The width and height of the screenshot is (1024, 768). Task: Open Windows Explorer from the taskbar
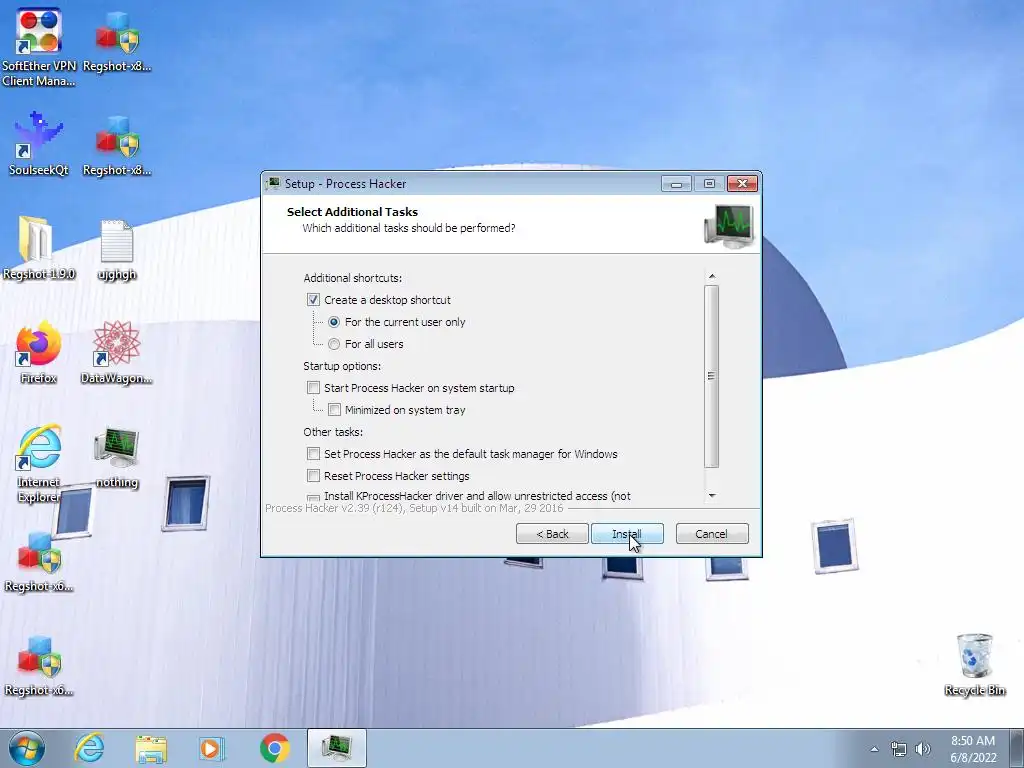tap(151, 748)
